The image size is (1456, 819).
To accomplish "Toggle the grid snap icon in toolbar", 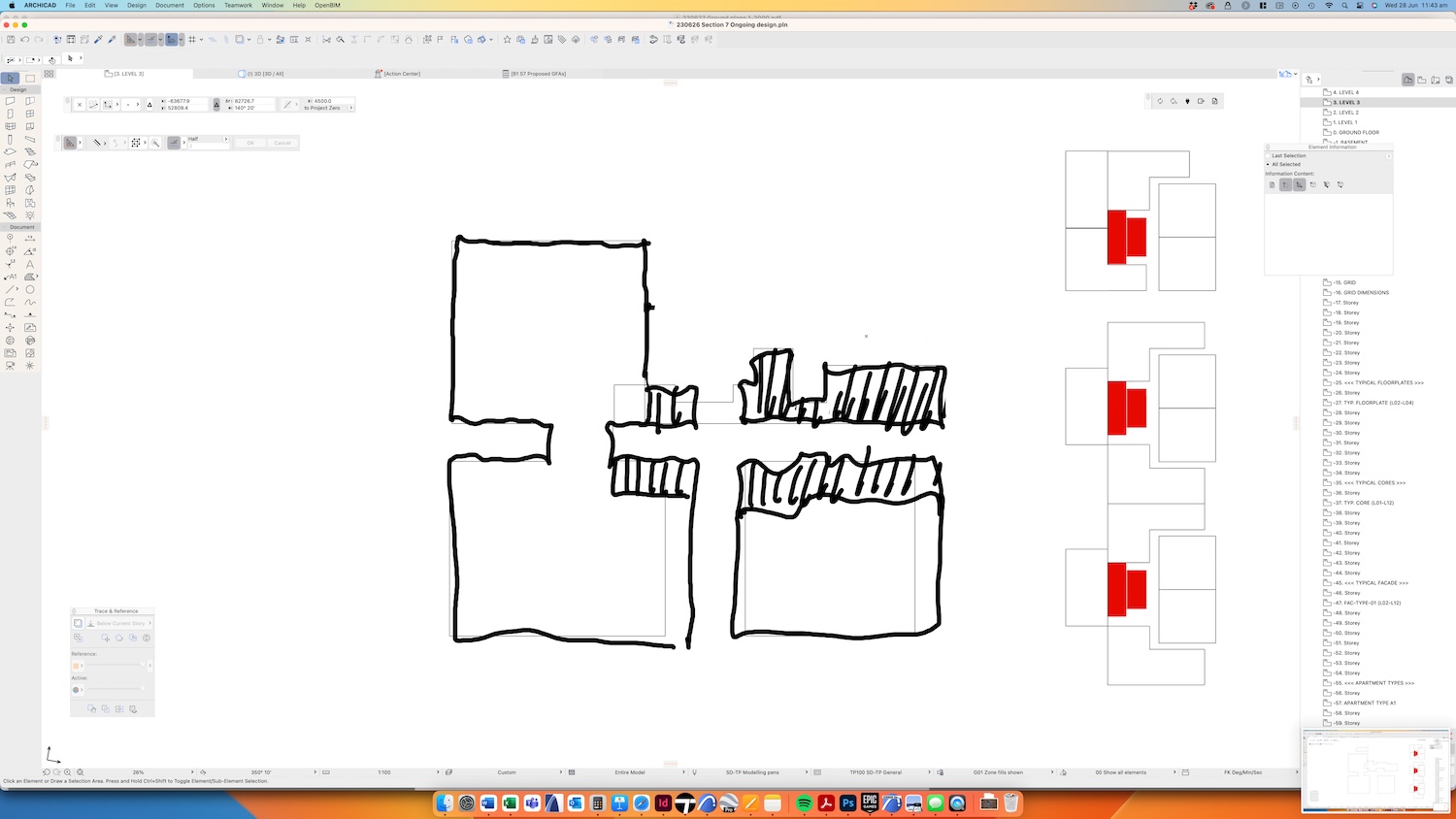I will pyautogui.click(x=192, y=40).
